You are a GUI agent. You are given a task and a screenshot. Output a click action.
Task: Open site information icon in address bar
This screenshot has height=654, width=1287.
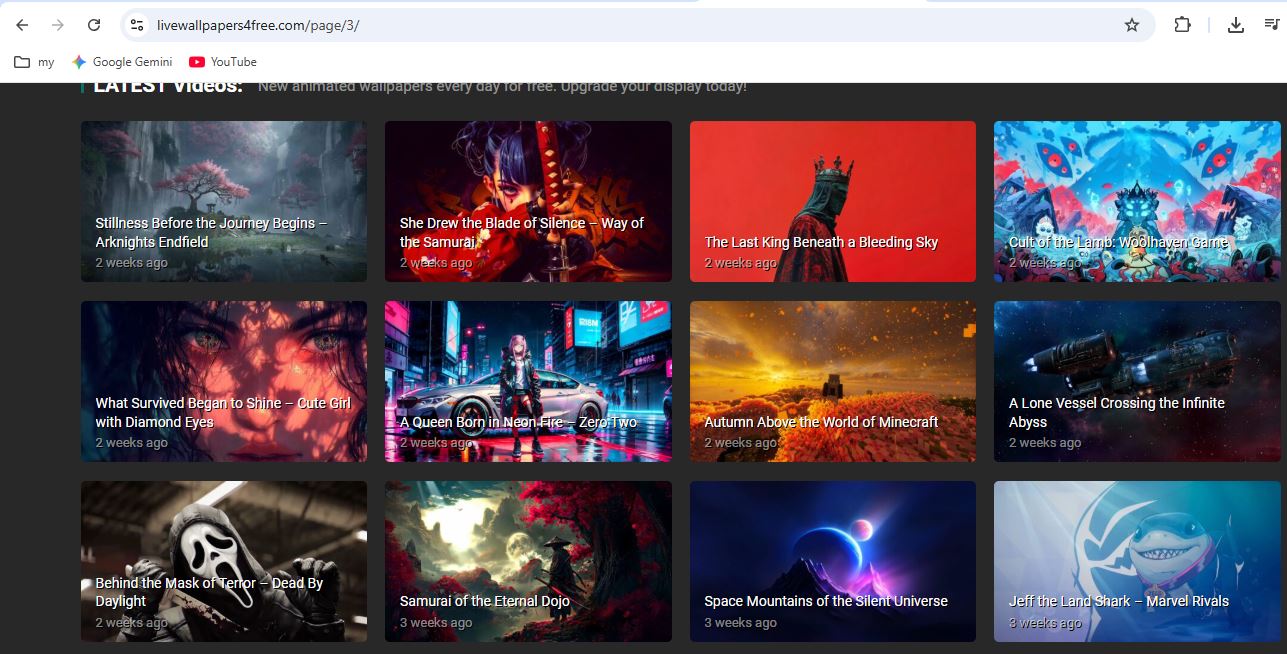[137, 25]
